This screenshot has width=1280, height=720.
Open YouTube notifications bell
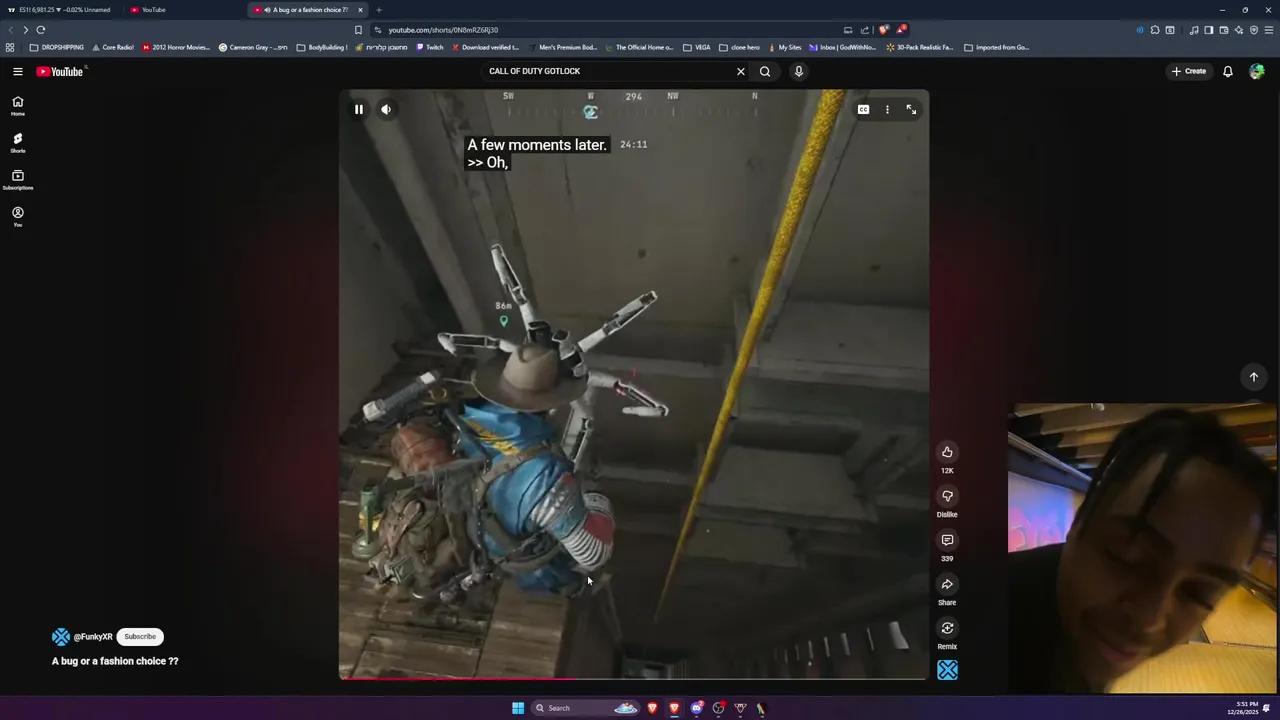[x=1228, y=71]
